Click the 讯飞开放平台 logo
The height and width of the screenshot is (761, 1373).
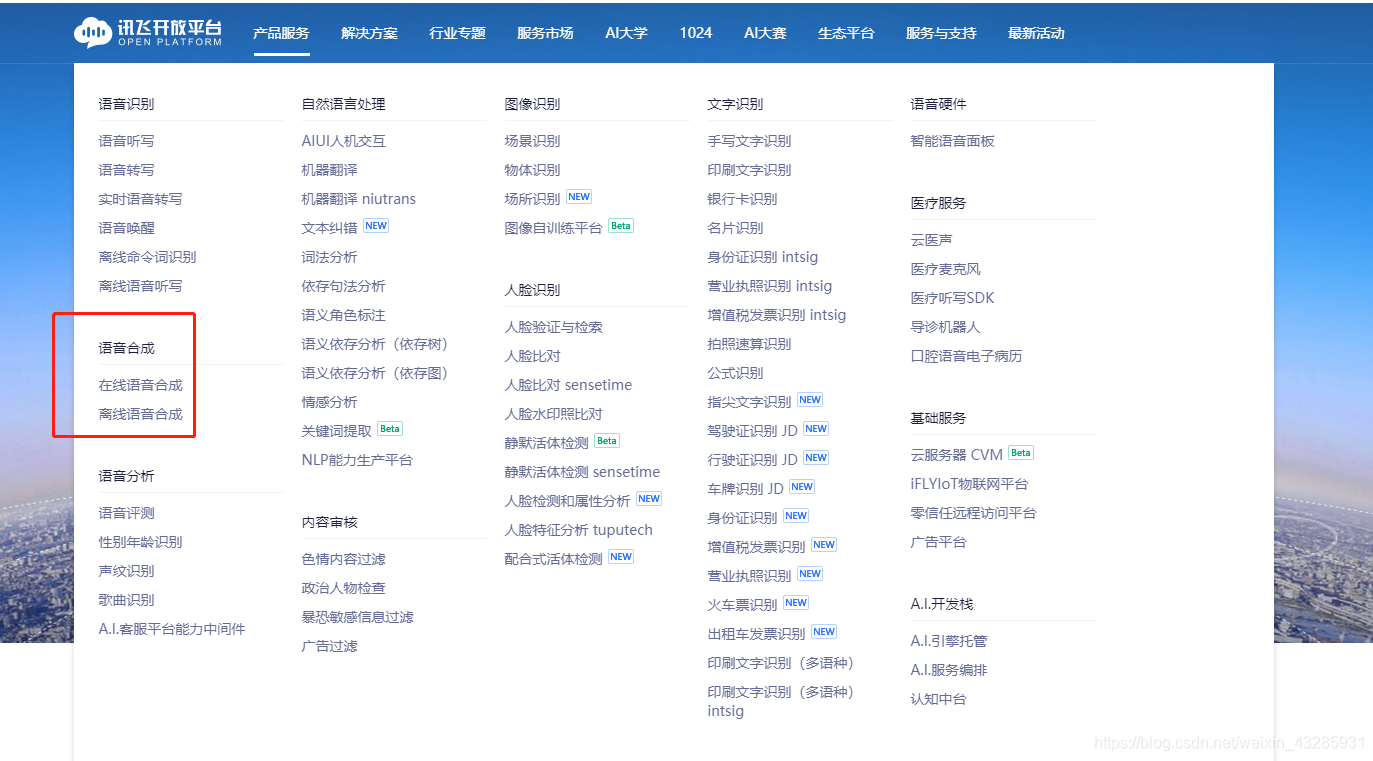coord(148,33)
